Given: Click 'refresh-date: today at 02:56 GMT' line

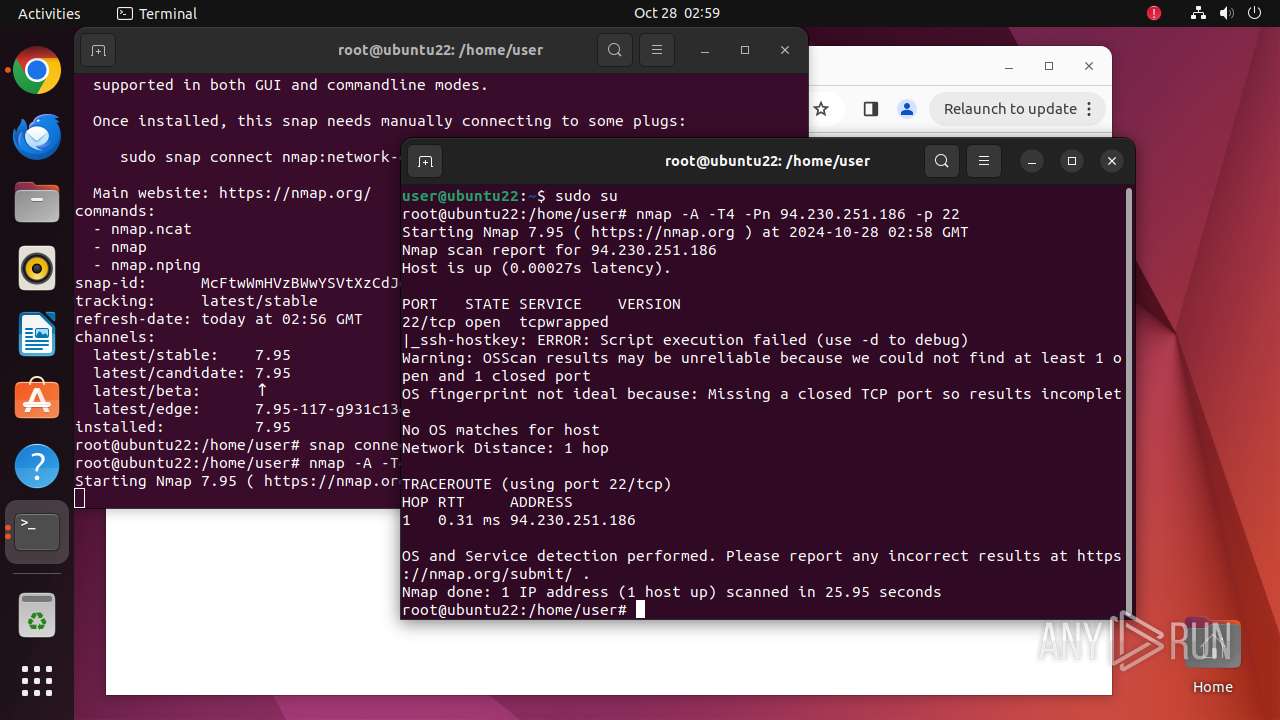Looking at the screenshot, I should pyautogui.click(x=219, y=319).
